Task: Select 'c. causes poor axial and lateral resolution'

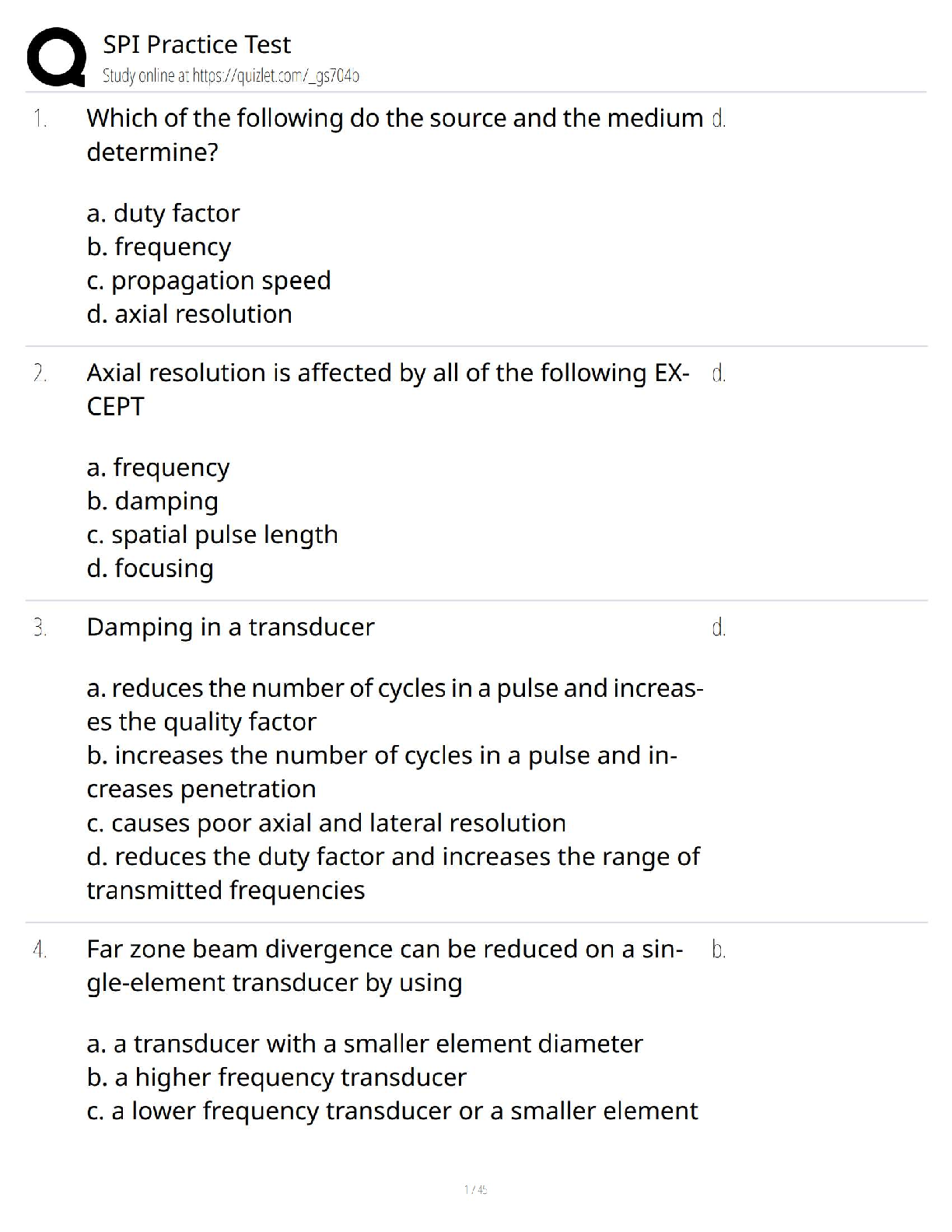Action: [x=327, y=823]
